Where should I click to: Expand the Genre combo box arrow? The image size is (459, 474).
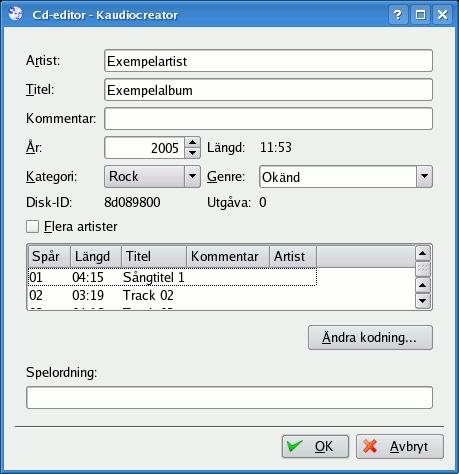(424, 176)
